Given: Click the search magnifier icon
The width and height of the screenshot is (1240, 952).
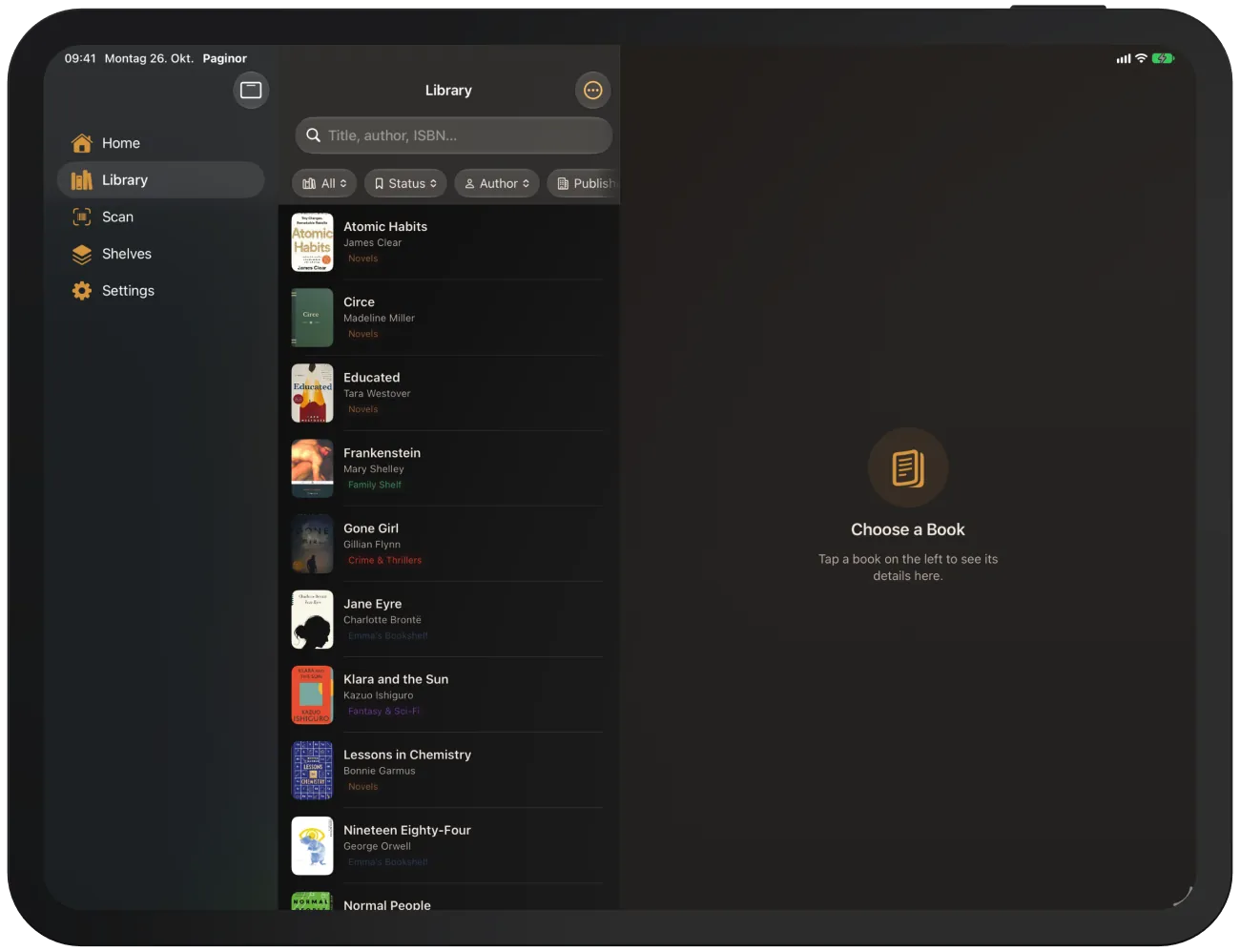Looking at the screenshot, I should pos(313,135).
